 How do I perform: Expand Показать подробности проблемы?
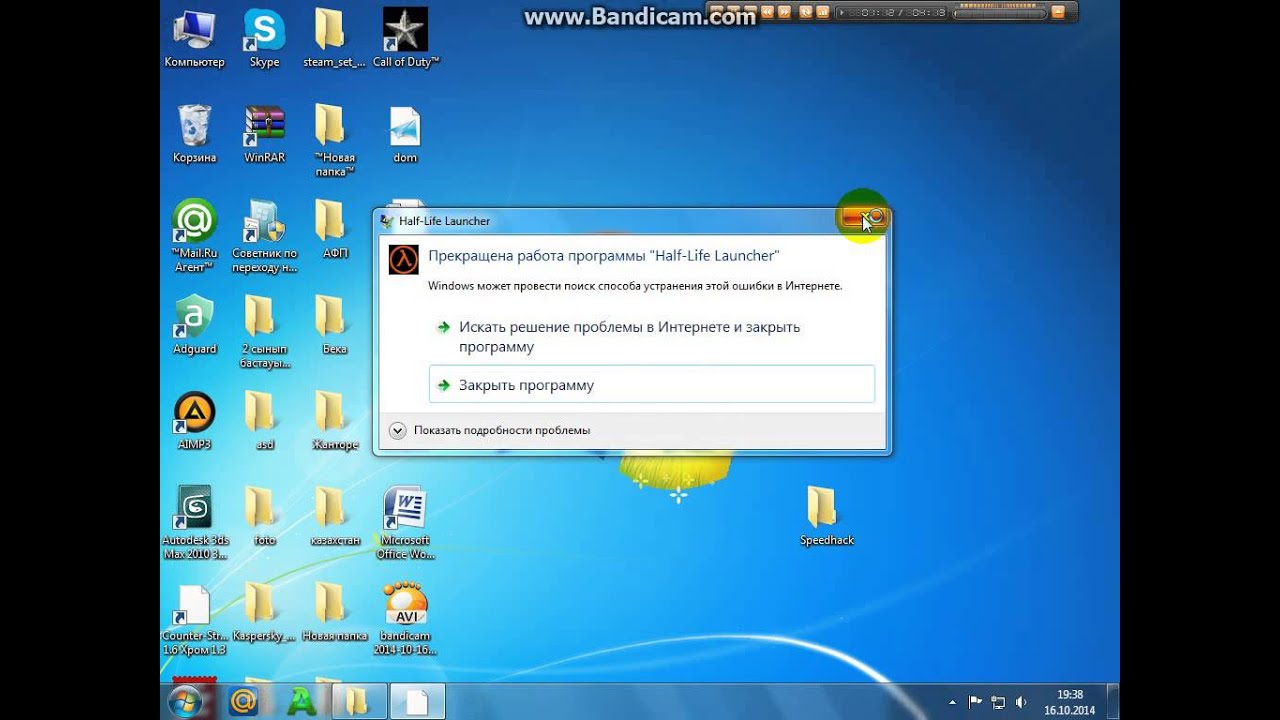pyautogui.click(x=489, y=430)
